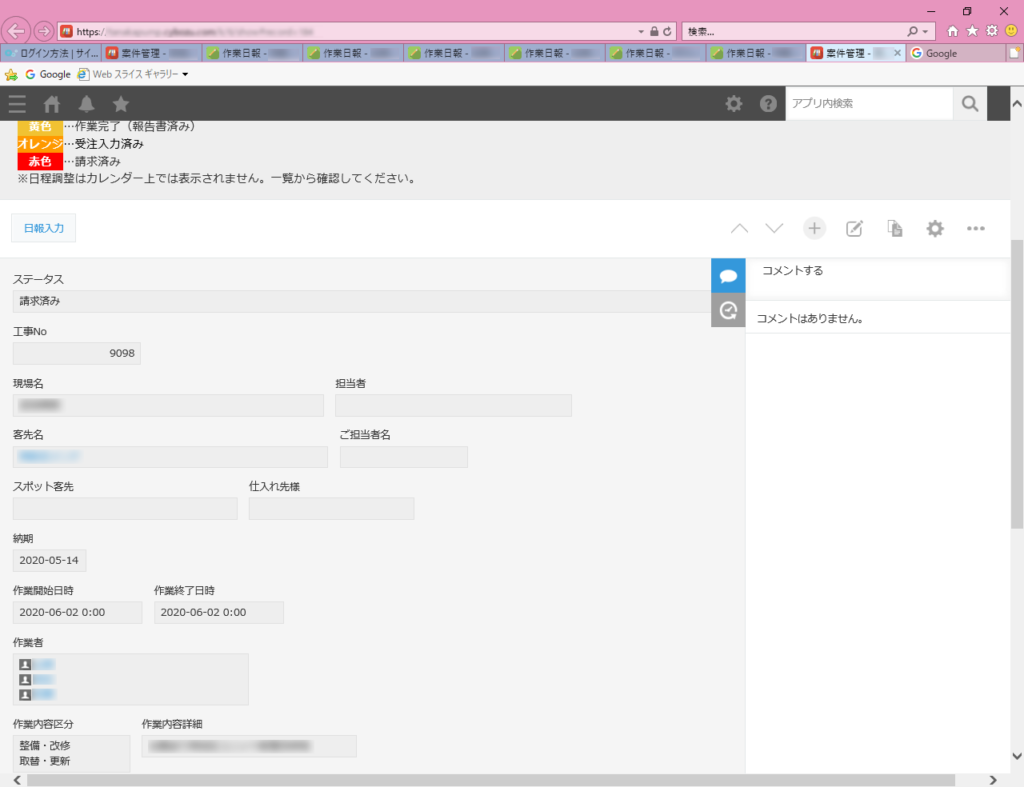Screen dimensions: 1024x787
Task: Show the comments panel speech bubble tab
Action: [x=728, y=276]
